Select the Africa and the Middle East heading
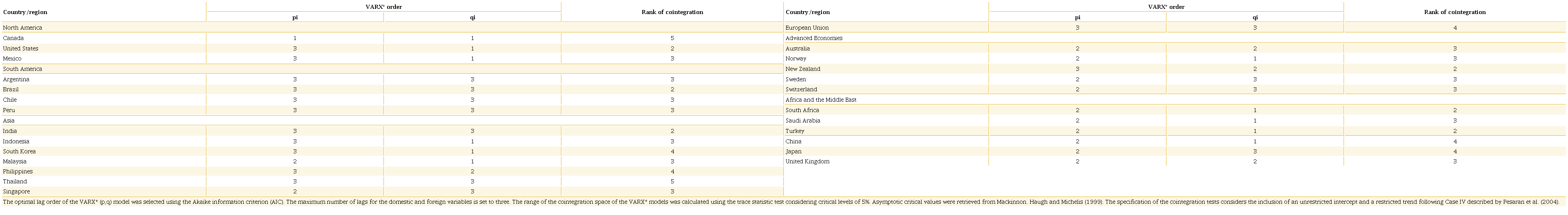This screenshot has height=215, width=1568. [x=821, y=100]
